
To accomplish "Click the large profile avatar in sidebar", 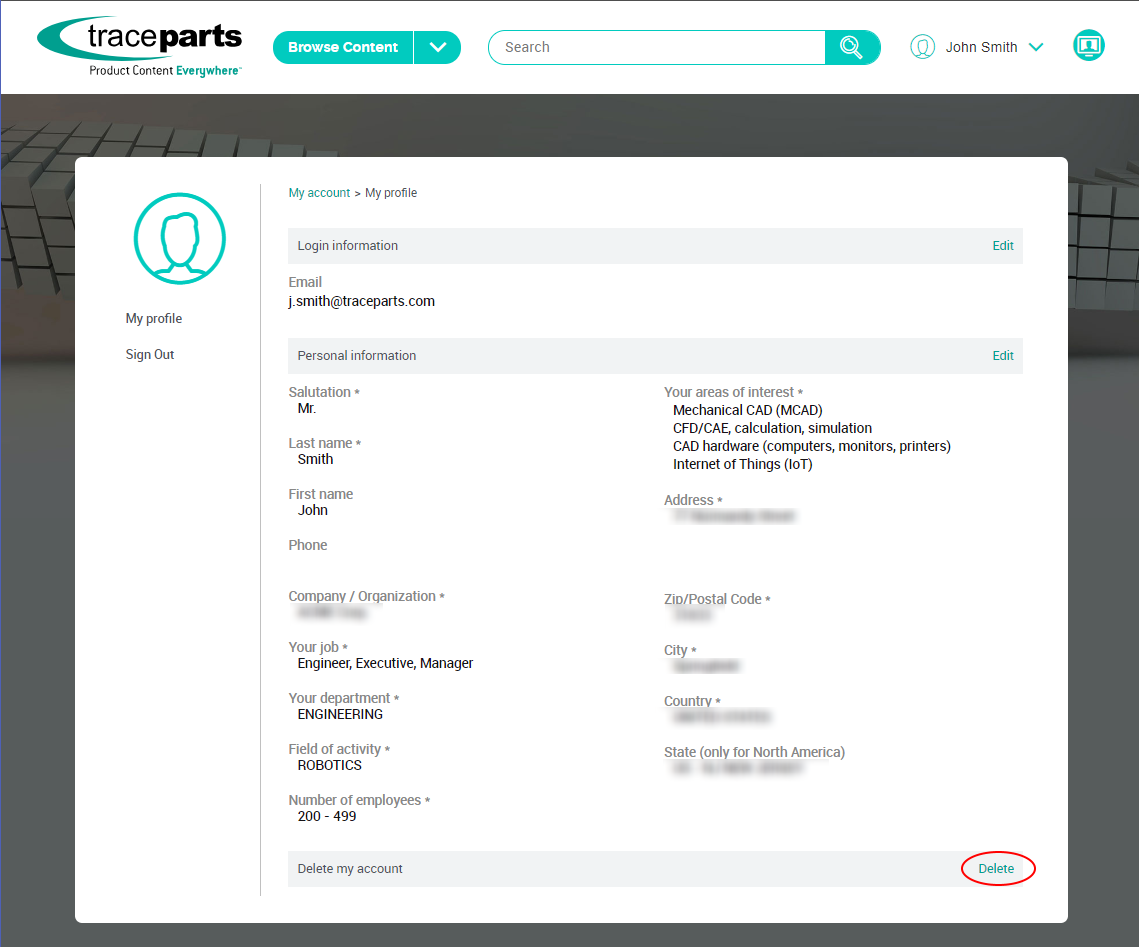I will 180,238.
